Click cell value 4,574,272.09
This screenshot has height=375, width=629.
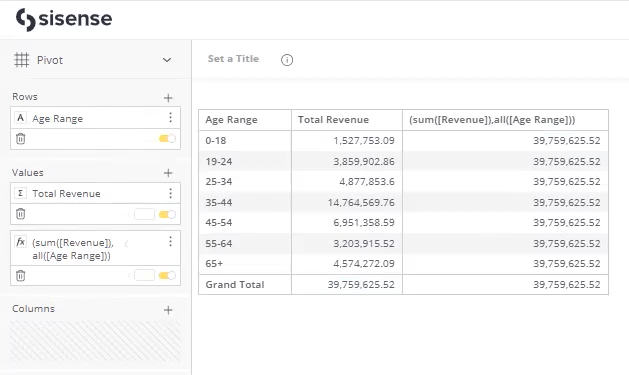pos(364,264)
